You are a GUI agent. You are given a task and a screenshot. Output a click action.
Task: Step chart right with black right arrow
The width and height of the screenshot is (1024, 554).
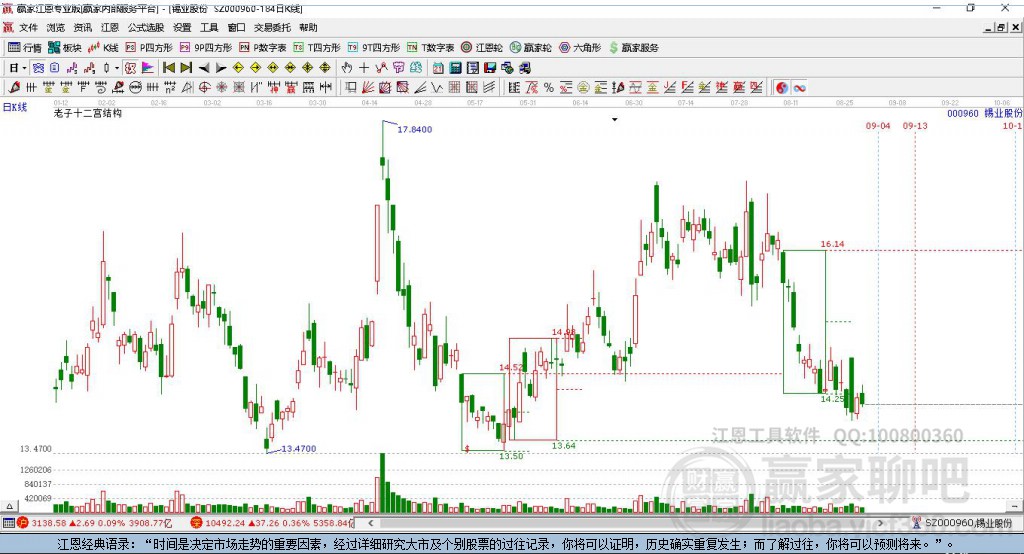click(221, 68)
